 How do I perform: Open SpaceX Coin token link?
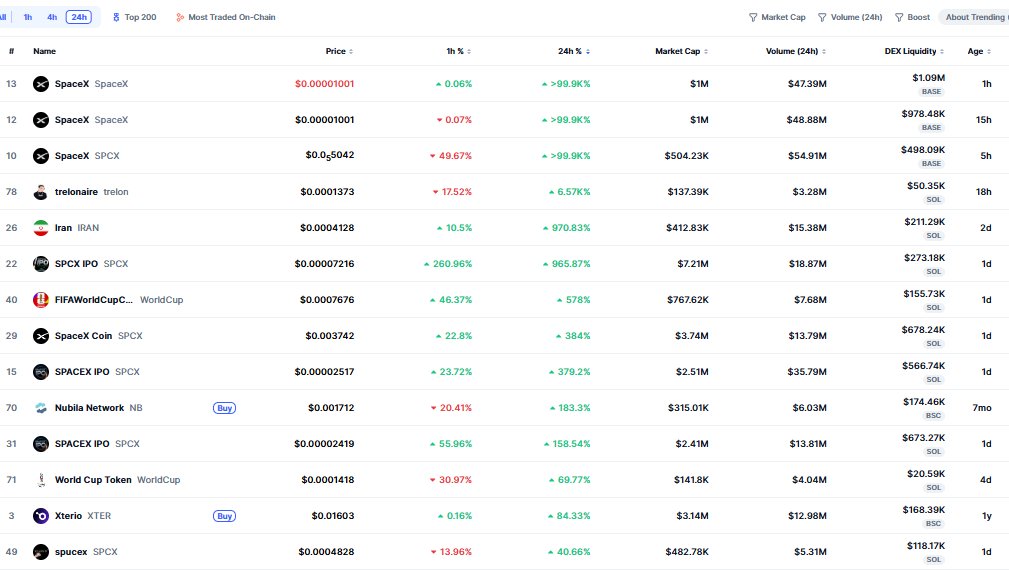[98, 336]
